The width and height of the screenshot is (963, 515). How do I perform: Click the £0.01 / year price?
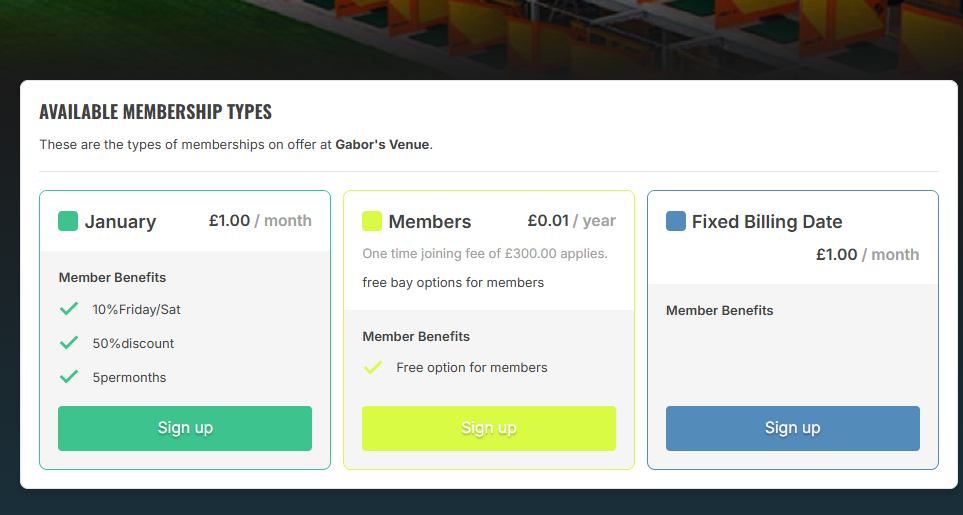coord(572,221)
